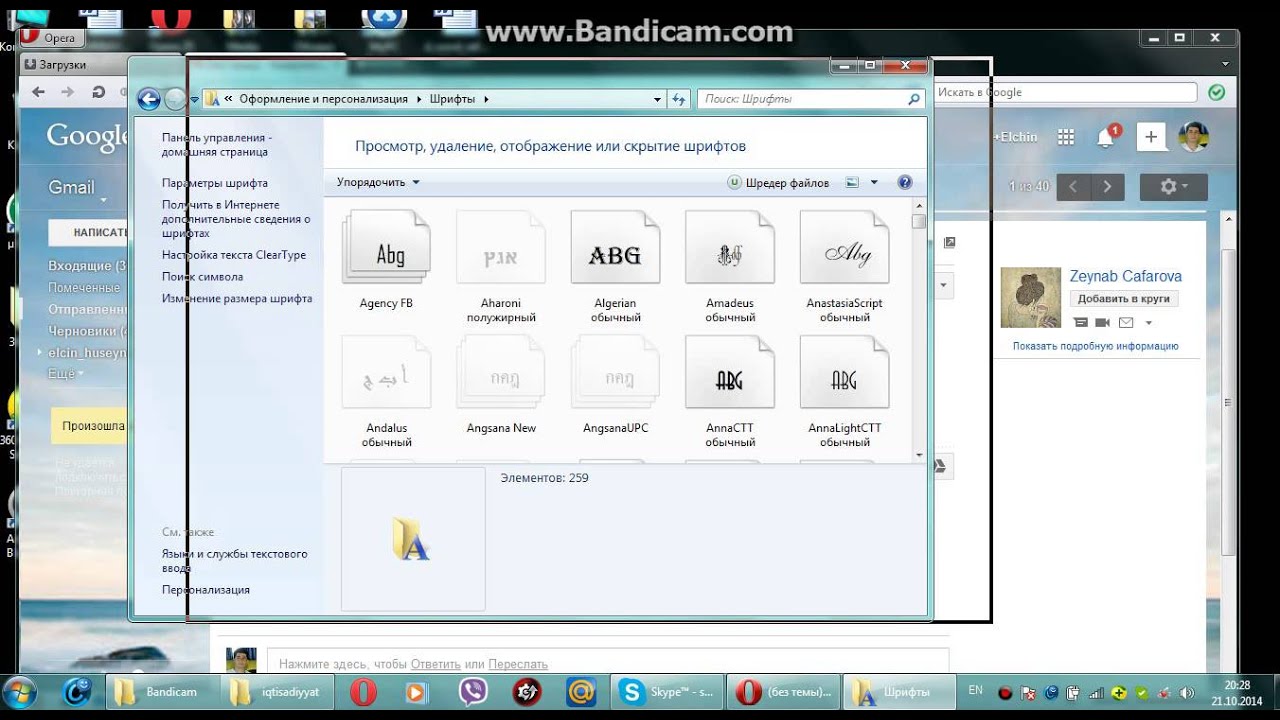Open the Agency FB font family
1280x720 pixels.
coord(386,259)
